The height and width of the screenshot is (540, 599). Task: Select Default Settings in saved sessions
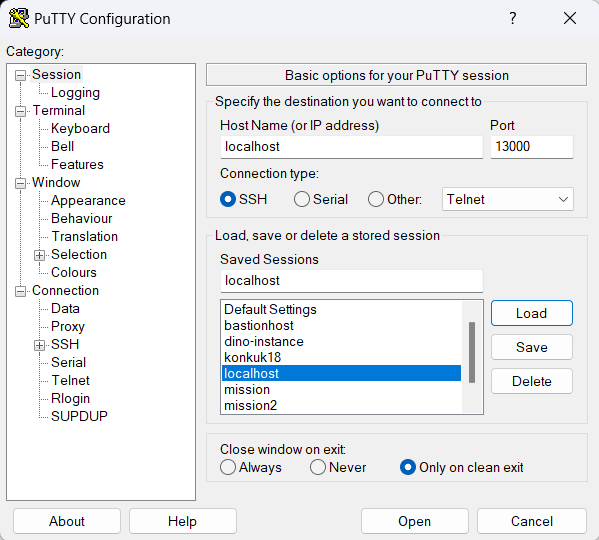click(341, 309)
